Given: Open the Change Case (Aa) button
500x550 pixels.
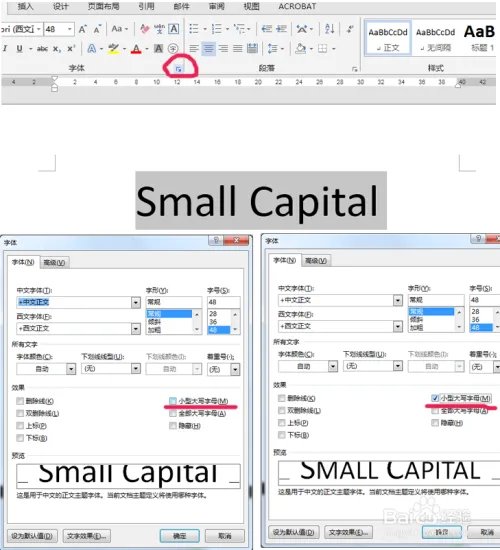Looking at the screenshot, I should pyautogui.click(x=119, y=29).
